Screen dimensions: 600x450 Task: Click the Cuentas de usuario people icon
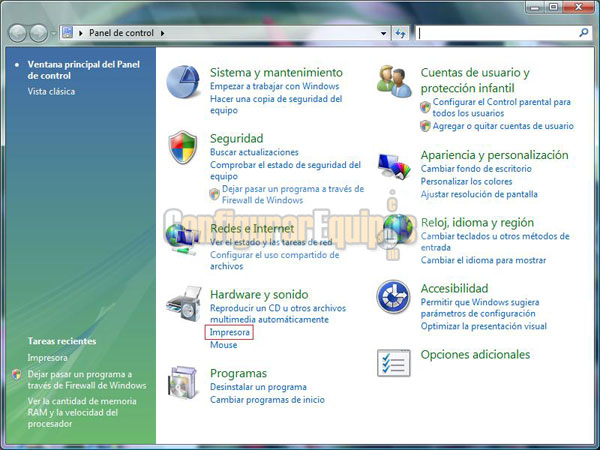393,81
